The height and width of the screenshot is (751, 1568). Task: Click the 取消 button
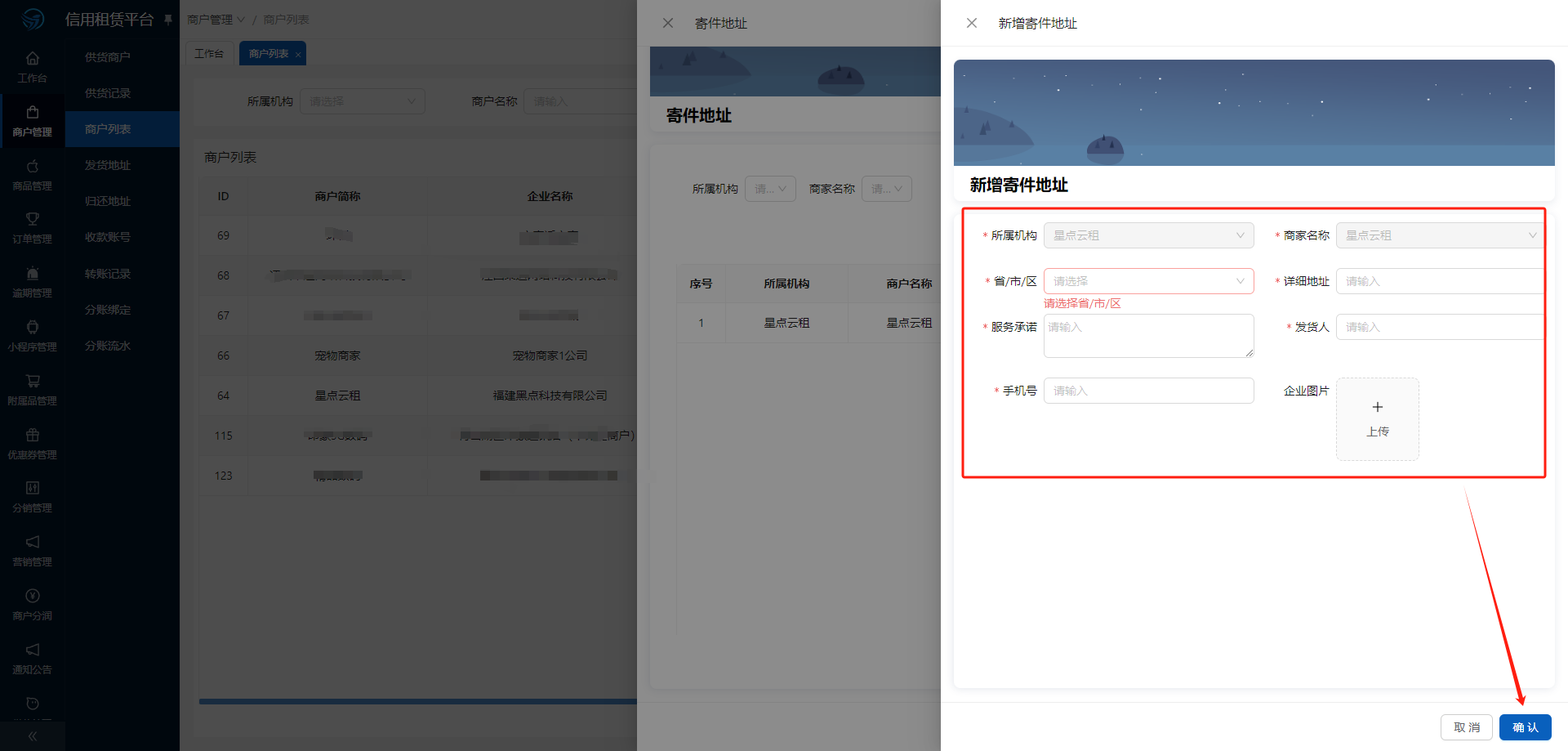coord(1467,727)
